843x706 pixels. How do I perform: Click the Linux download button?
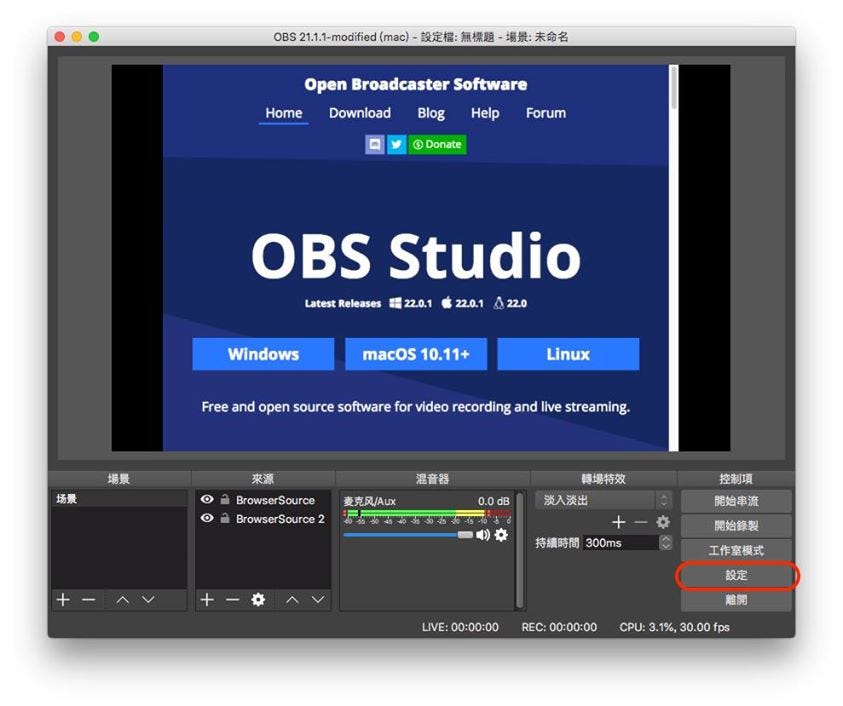tap(568, 354)
